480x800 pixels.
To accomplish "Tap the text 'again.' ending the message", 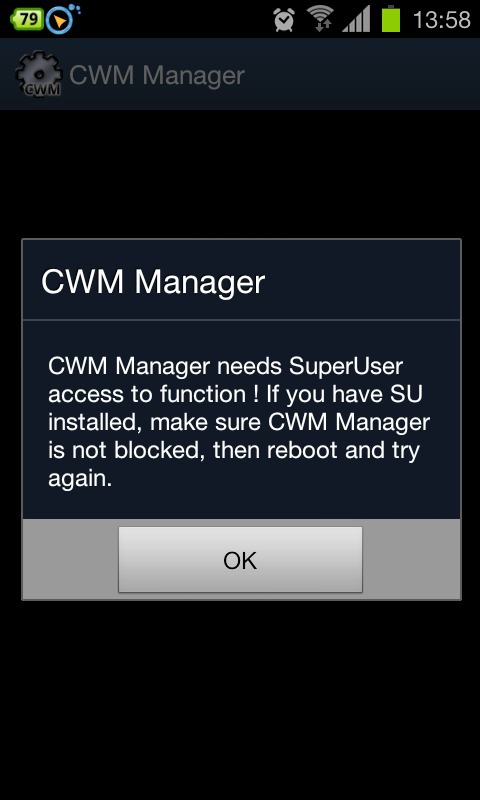I will (80, 480).
